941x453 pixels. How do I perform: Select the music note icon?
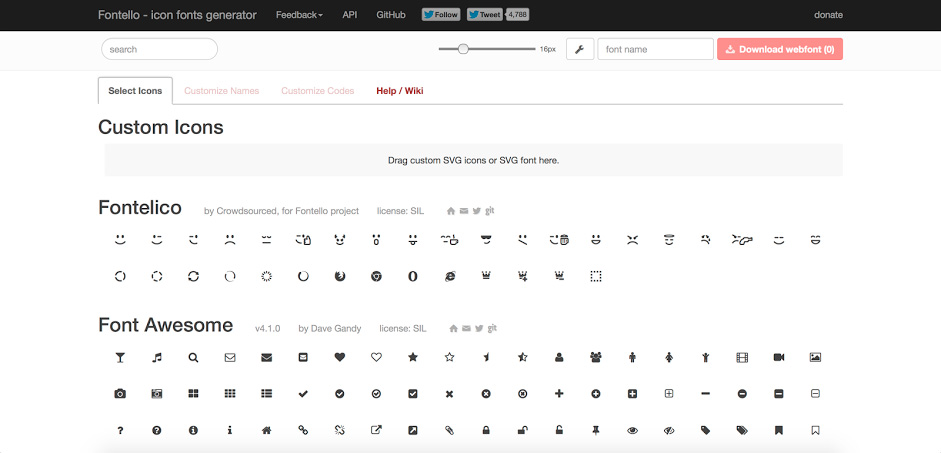click(x=157, y=358)
